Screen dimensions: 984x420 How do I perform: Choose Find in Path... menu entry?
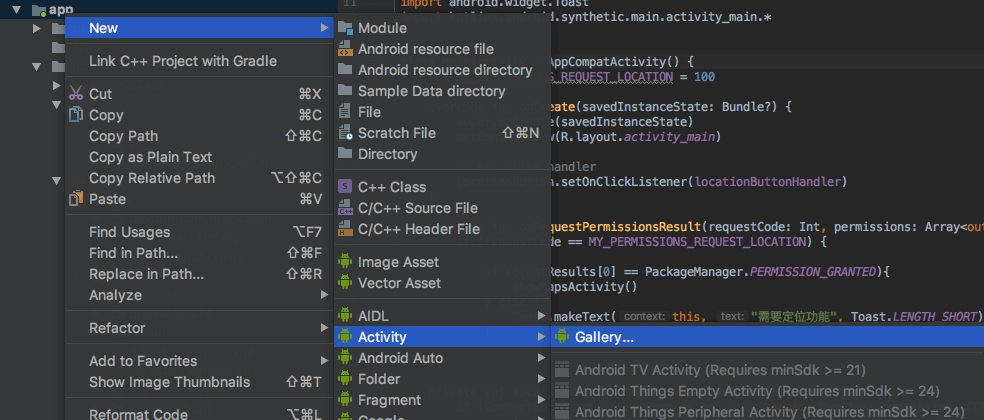[x=133, y=253]
